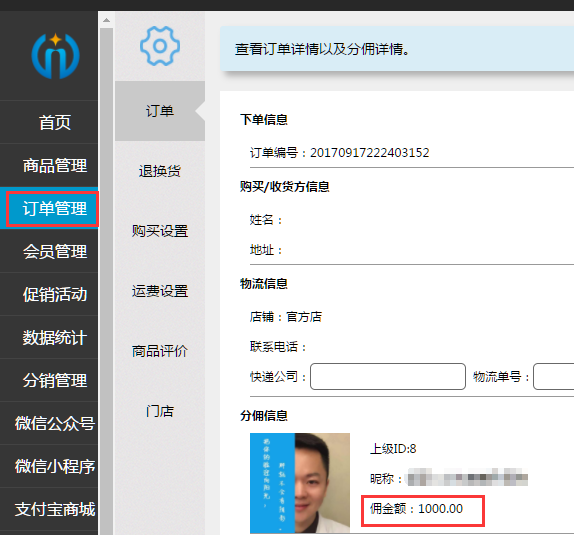Open 数据统计 in the sidebar
574x535 pixels.
[x=55, y=338]
